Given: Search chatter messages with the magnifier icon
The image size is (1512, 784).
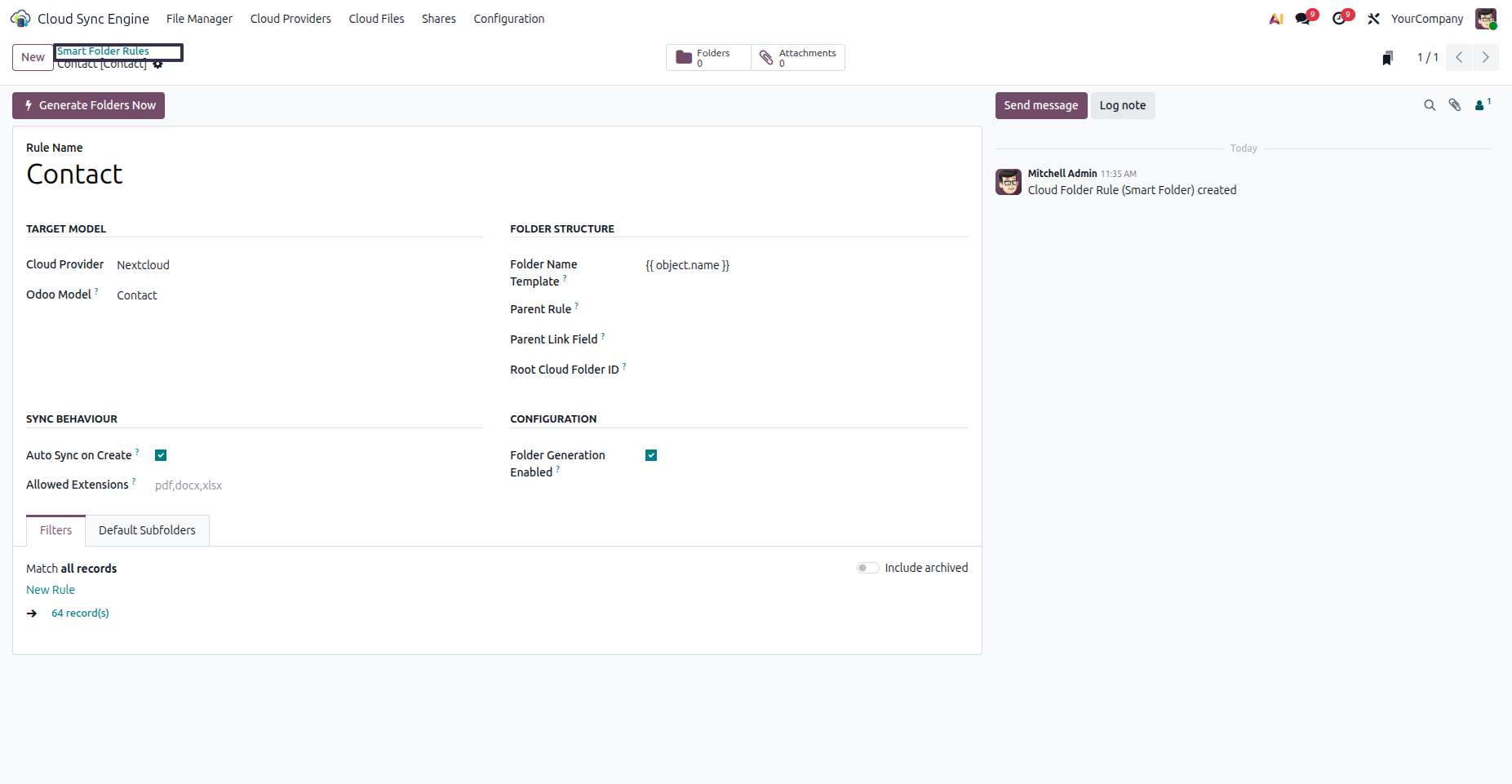Looking at the screenshot, I should point(1430,105).
